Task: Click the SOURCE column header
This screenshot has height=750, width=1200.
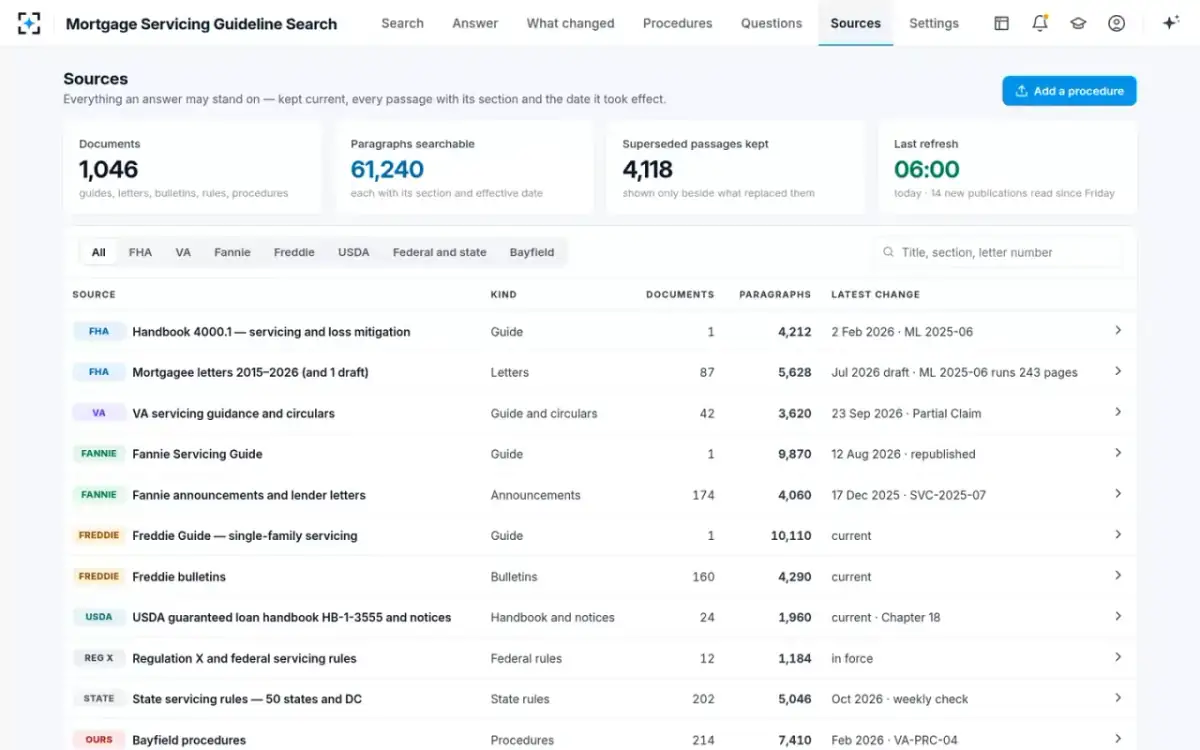Action: 94,294
